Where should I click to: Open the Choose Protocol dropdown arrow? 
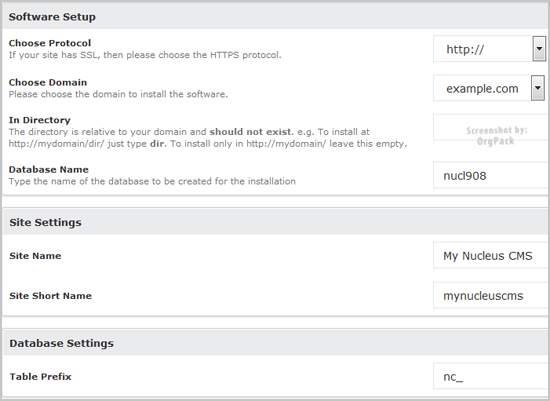pyautogui.click(x=539, y=49)
